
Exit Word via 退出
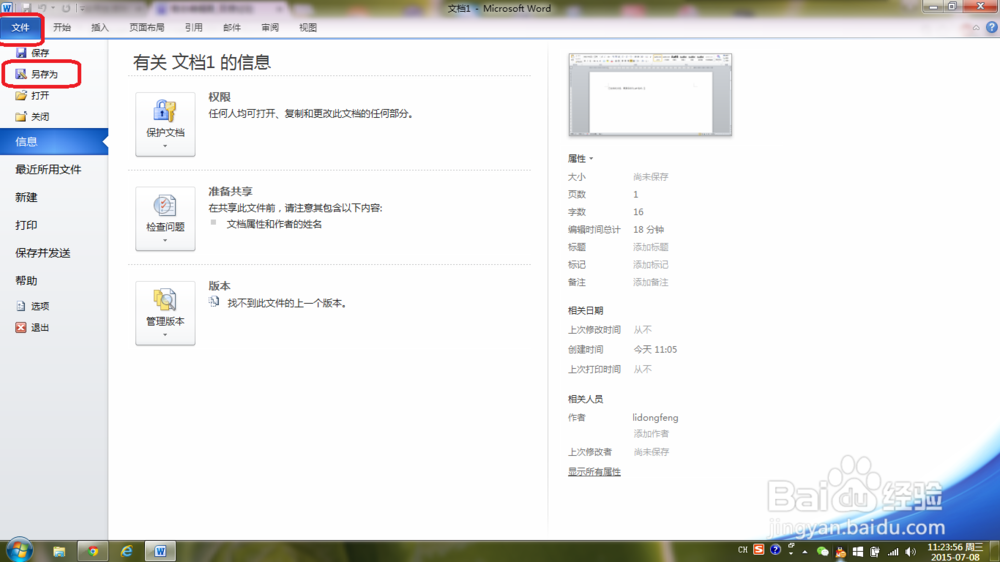(x=32, y=327)
